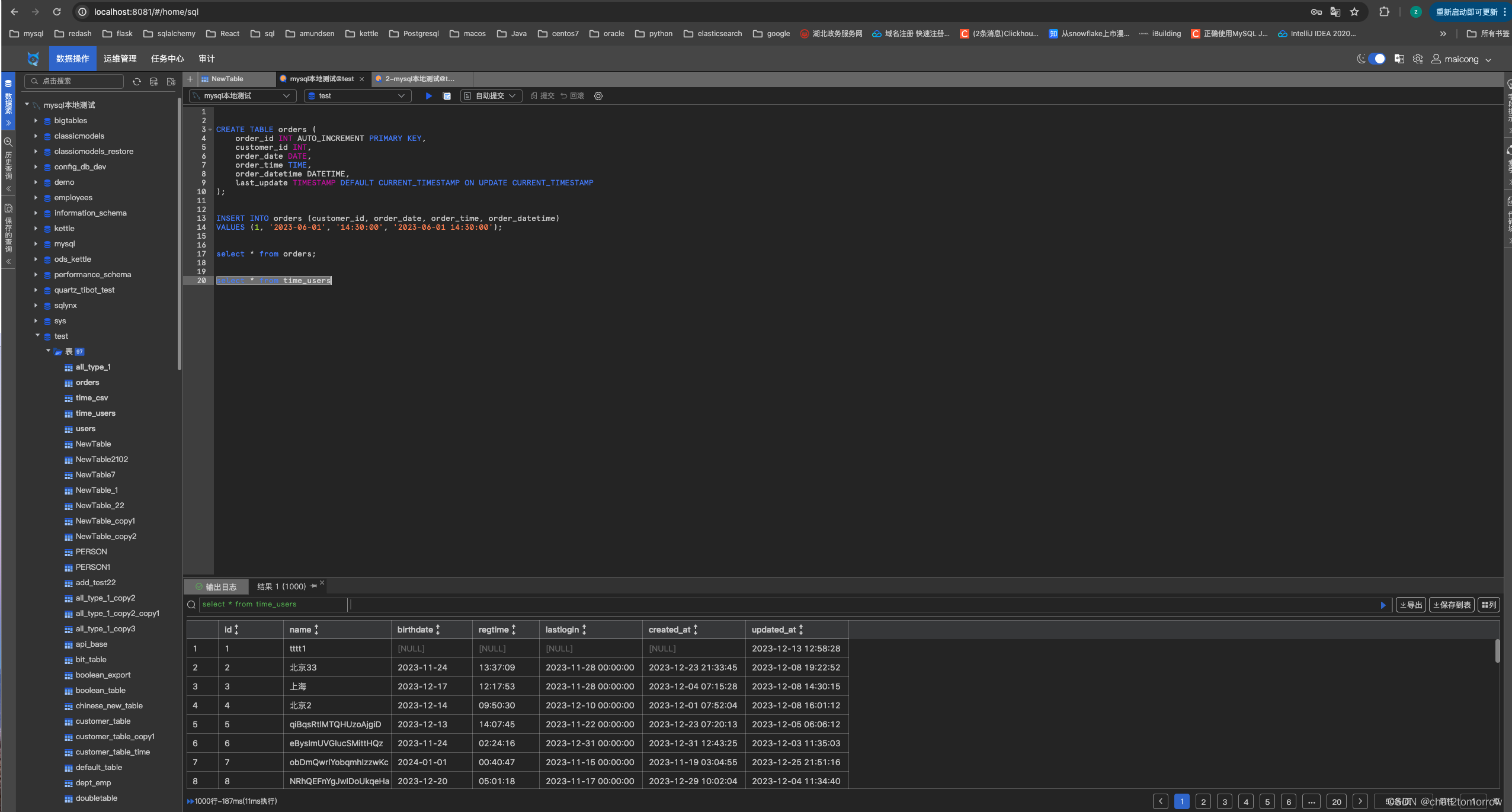Open the 自动提交 commit mode dropdown
Screen dimensions: 1512x812
pos(491,96)
